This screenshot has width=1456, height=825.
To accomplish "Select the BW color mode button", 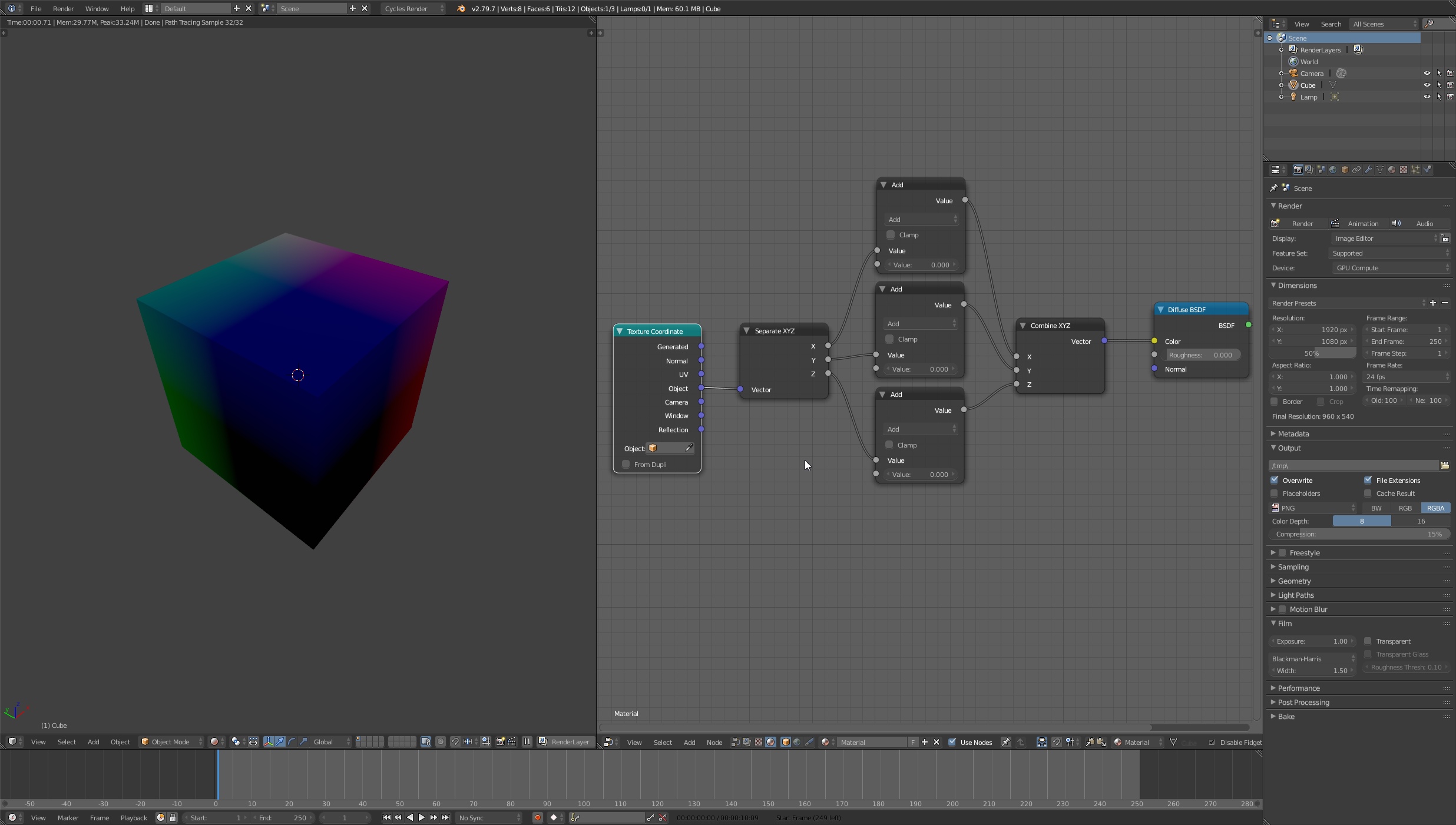I will tap(1376, 508).
